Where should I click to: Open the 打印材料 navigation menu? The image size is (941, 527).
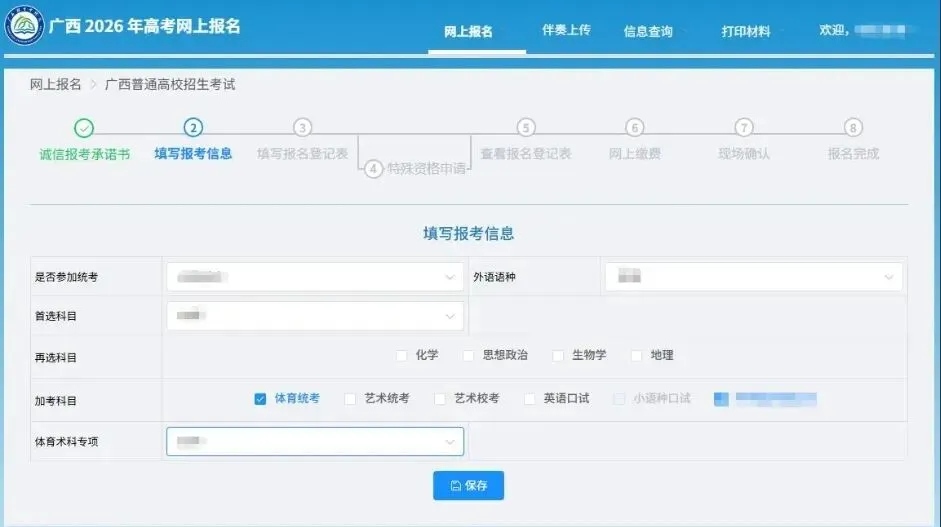pos(746,31)
